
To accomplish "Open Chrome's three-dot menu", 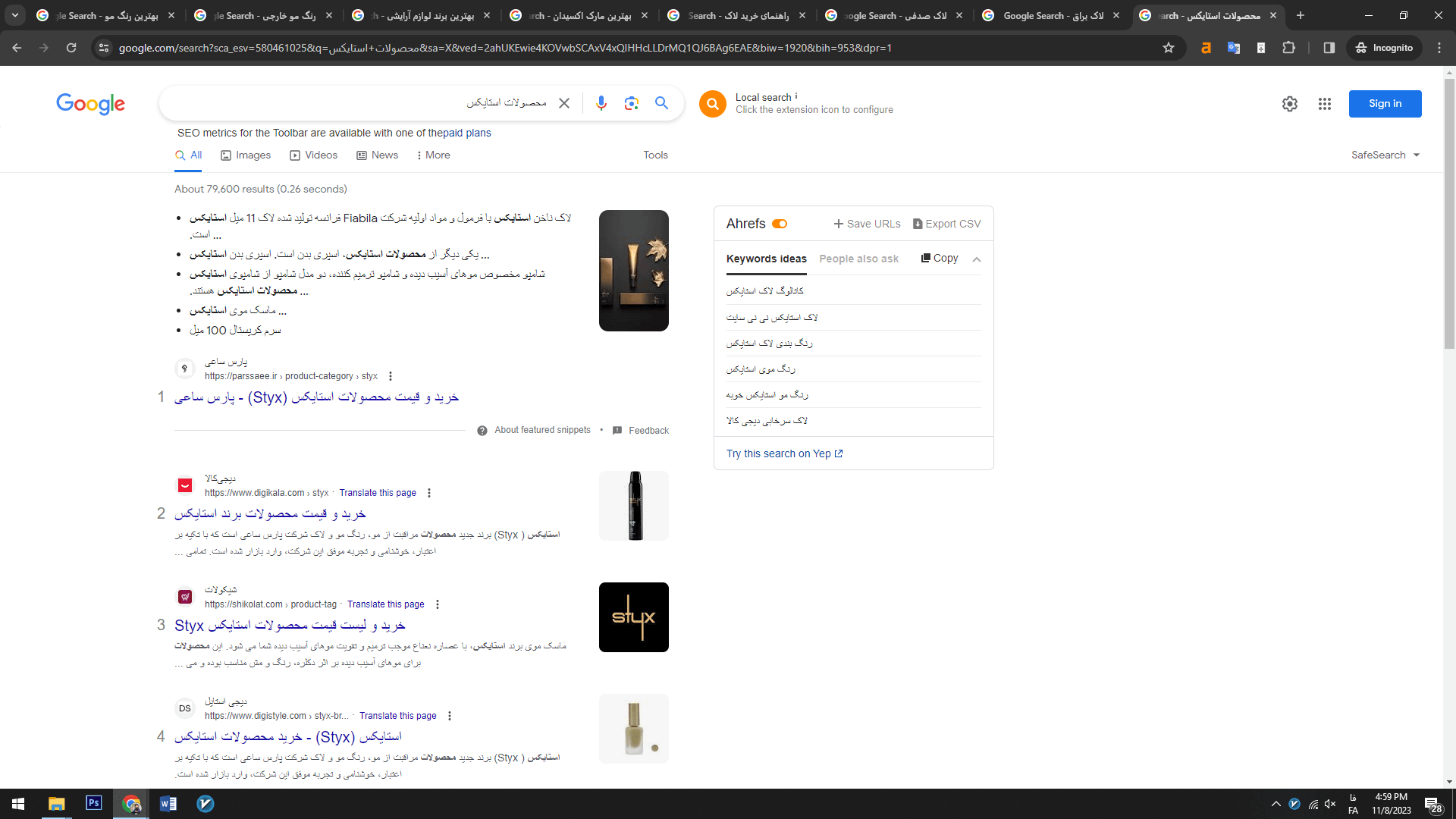I will point(1439,48).
